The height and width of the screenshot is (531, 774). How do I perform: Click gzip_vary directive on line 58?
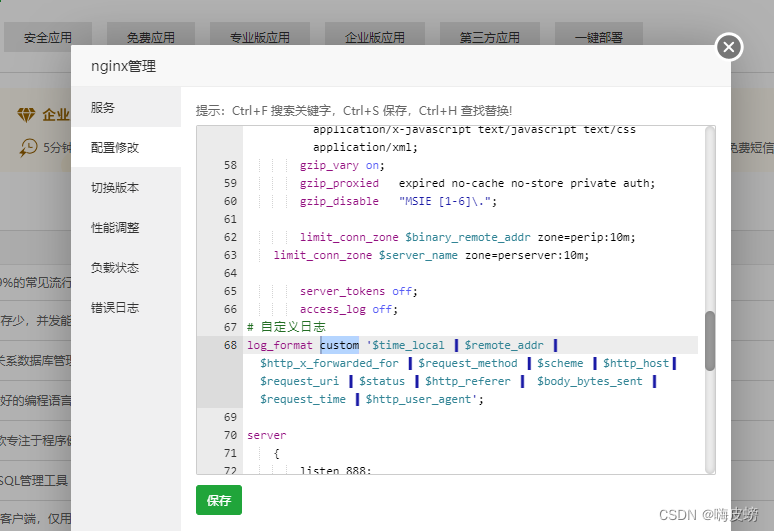tap(329, 165)
